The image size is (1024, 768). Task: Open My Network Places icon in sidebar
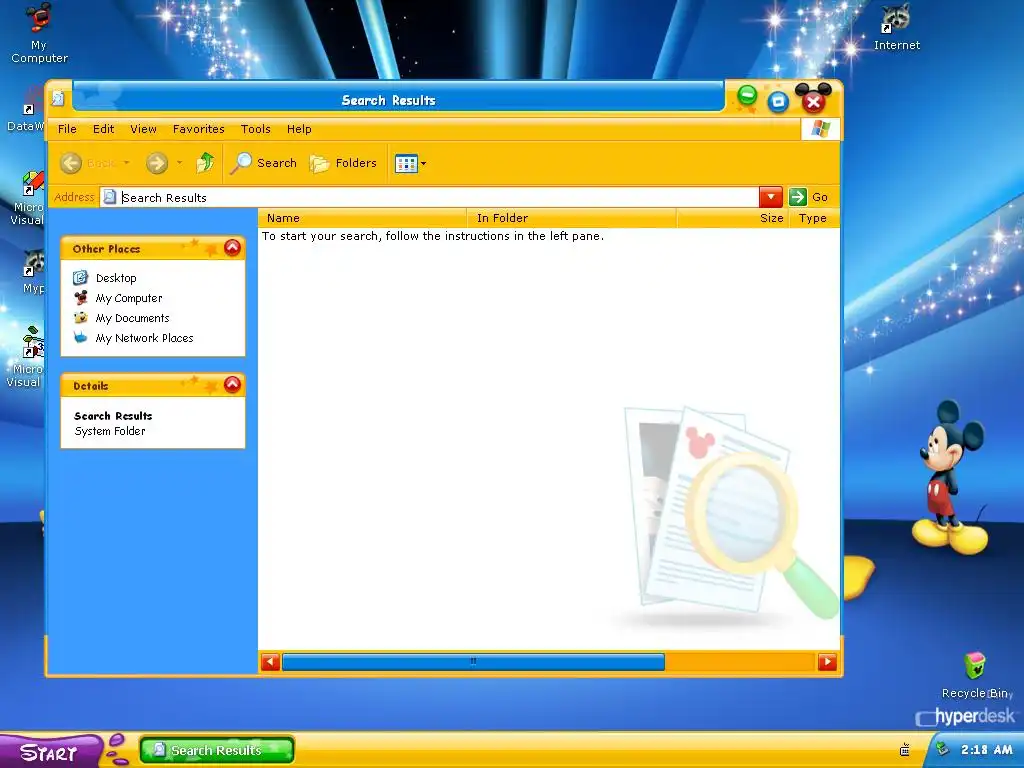pos(80,338)
